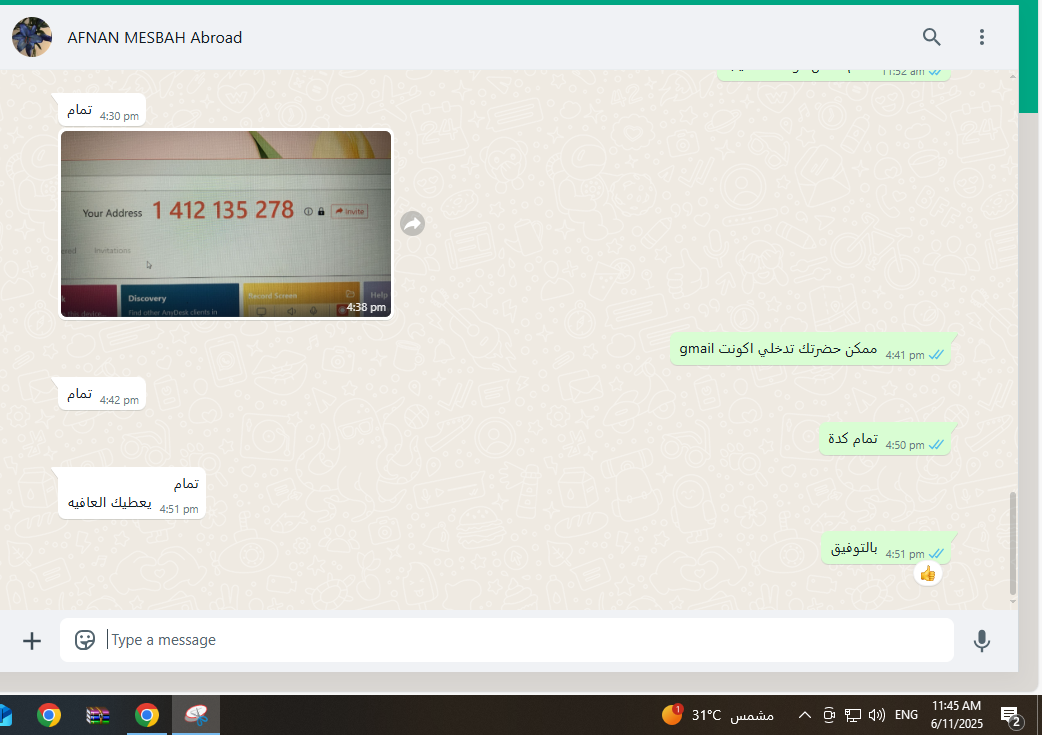Click the attach plus icon
The image size is (1042, 735).
[32, 641]
